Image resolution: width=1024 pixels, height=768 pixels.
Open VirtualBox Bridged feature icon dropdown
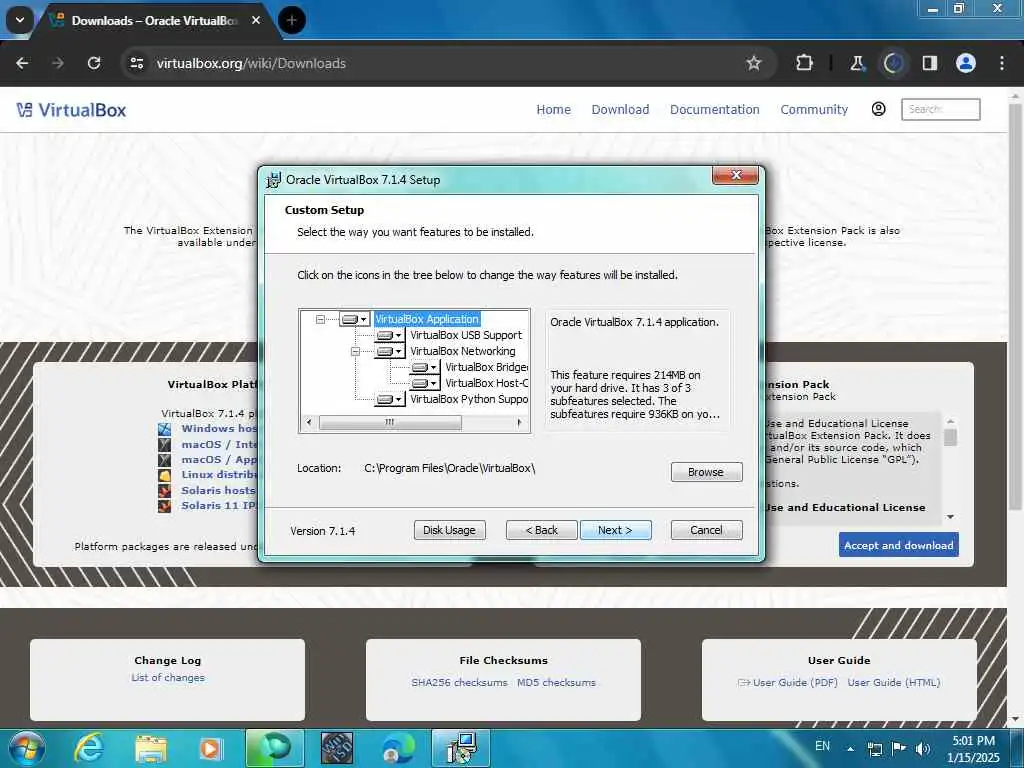pyautogui.click(x=424, y=367)
